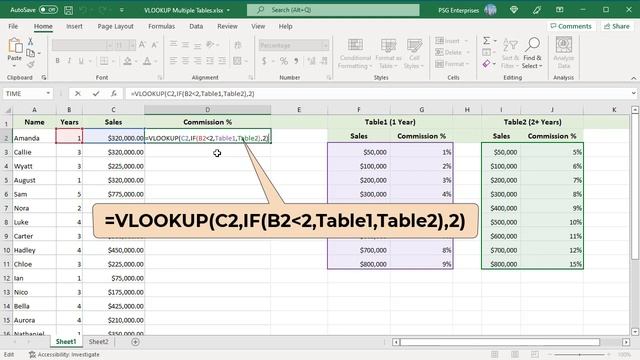
Task: Click the Percent Style icon
Action: (284, 61)
